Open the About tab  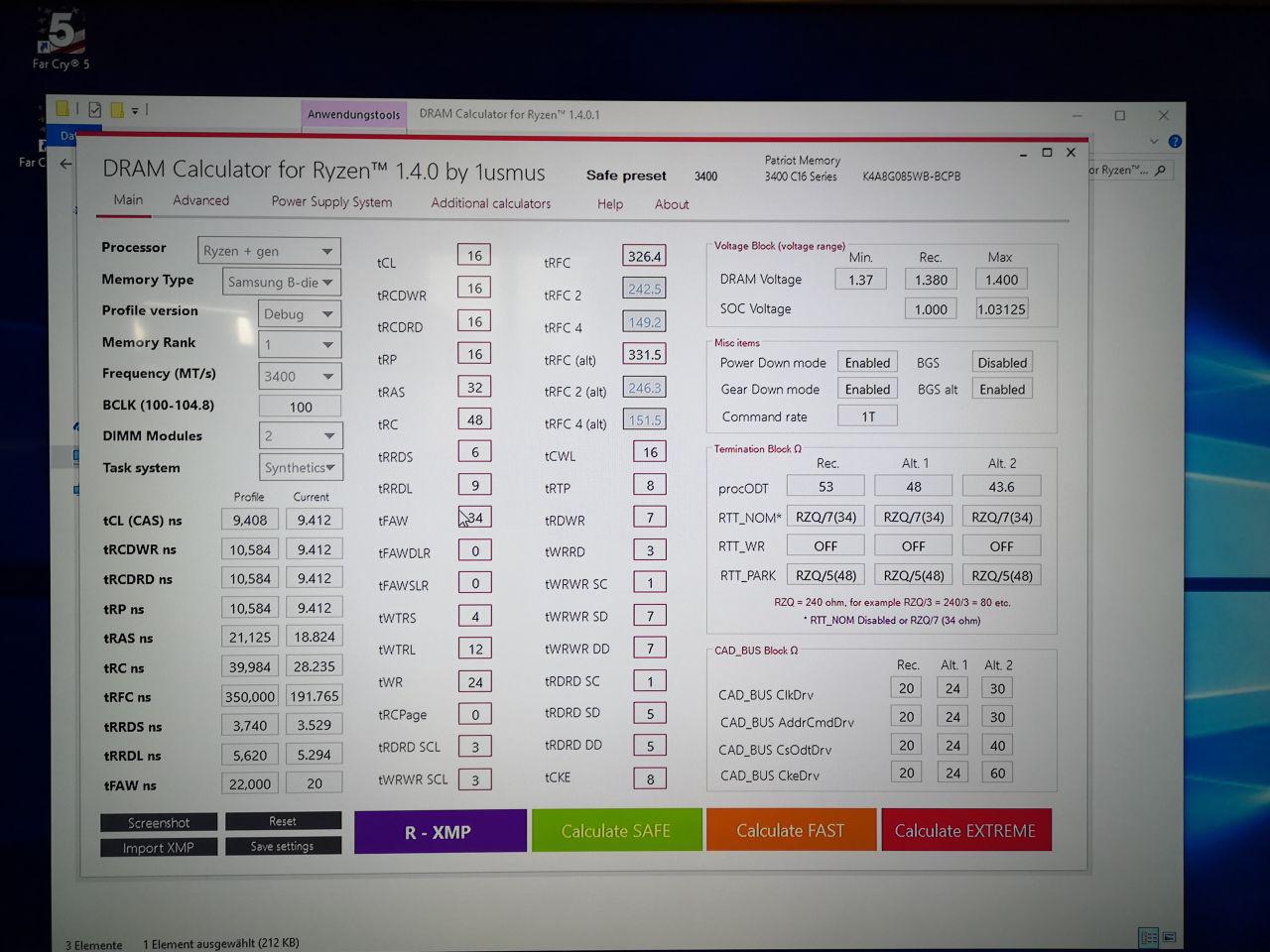coord(672,204)
